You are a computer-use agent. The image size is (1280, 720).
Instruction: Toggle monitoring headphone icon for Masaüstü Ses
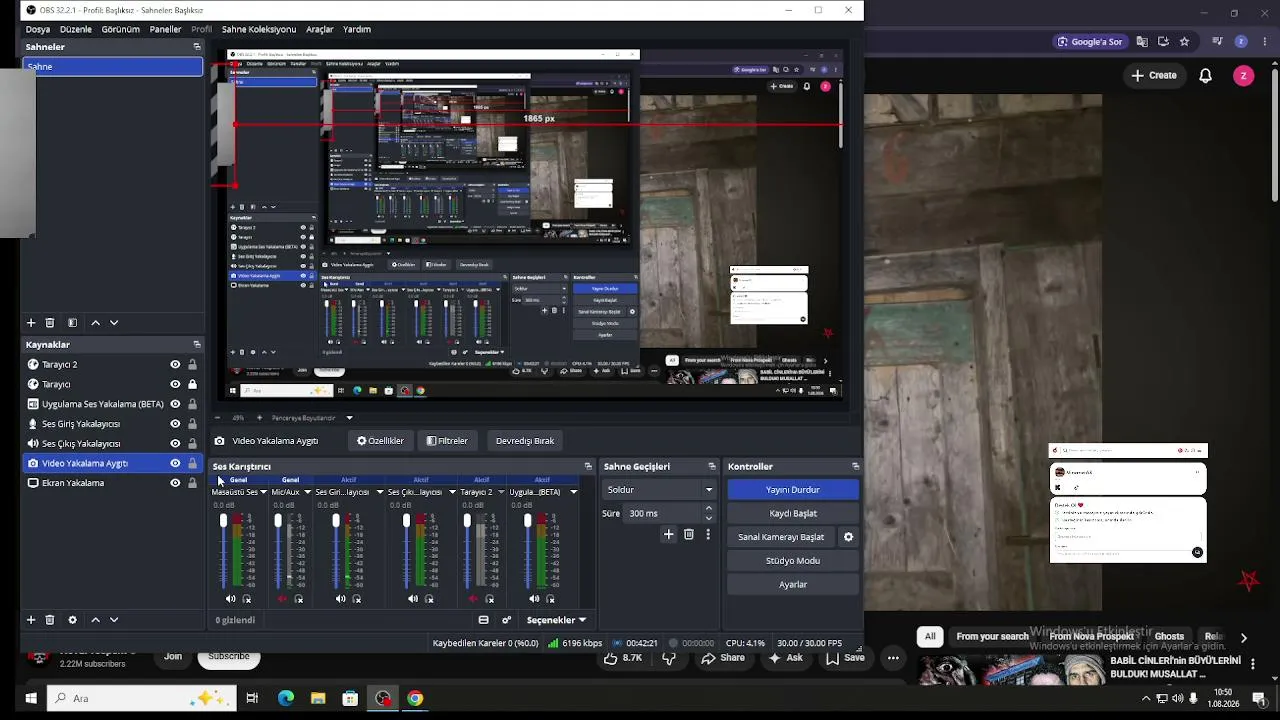tap(247, 599)
